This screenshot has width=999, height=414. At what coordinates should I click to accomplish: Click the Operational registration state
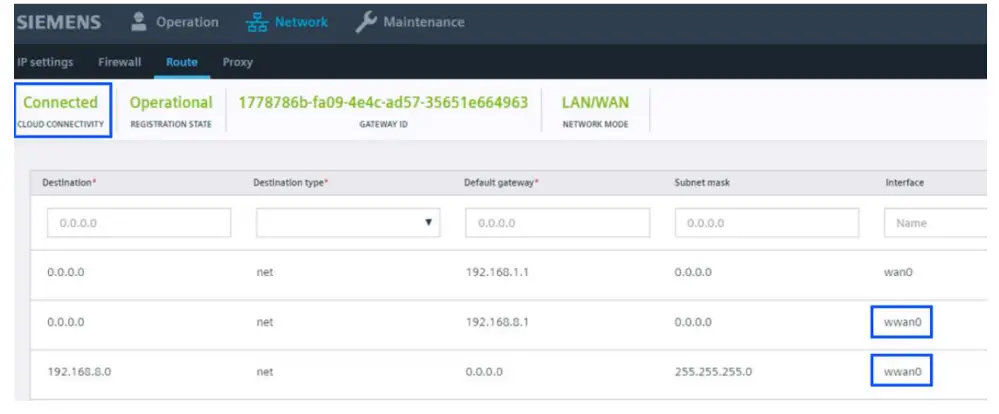(x=171, y=102)
